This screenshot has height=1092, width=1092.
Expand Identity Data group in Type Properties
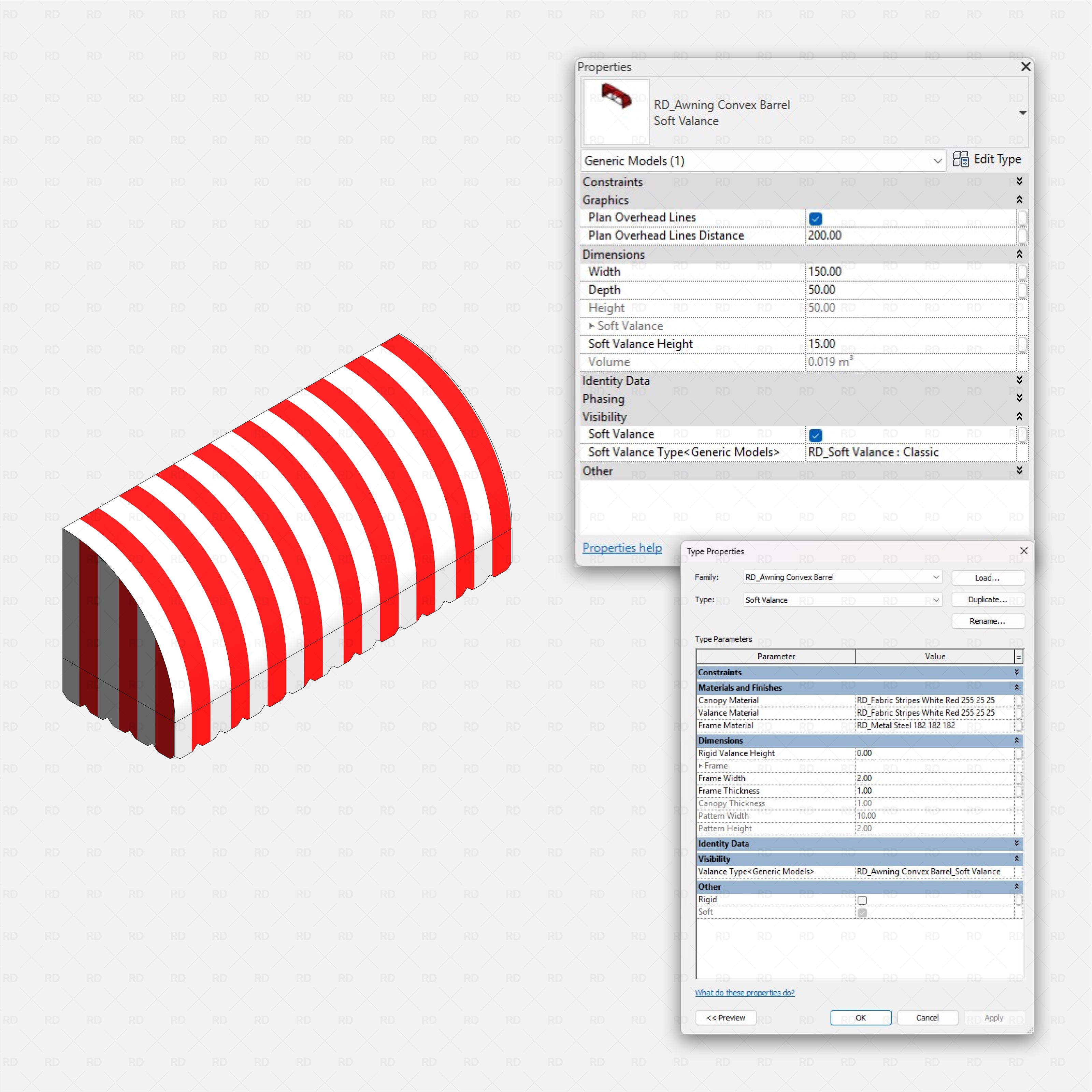coord(1016,843)
